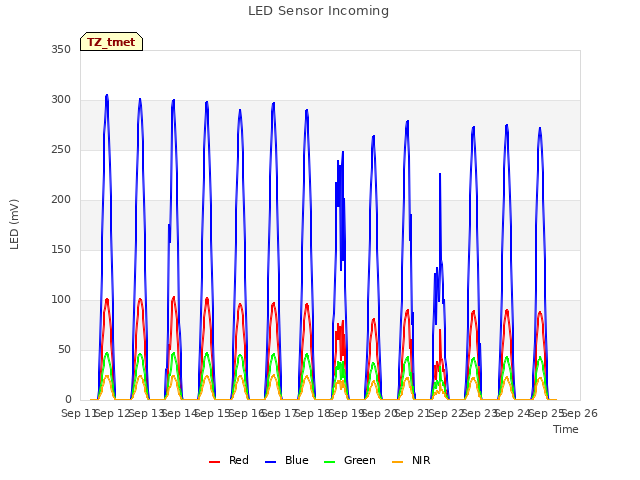Click the LED (mV) y-axis title
Viewport: 640px width, 480px height.
pos(14,224)
